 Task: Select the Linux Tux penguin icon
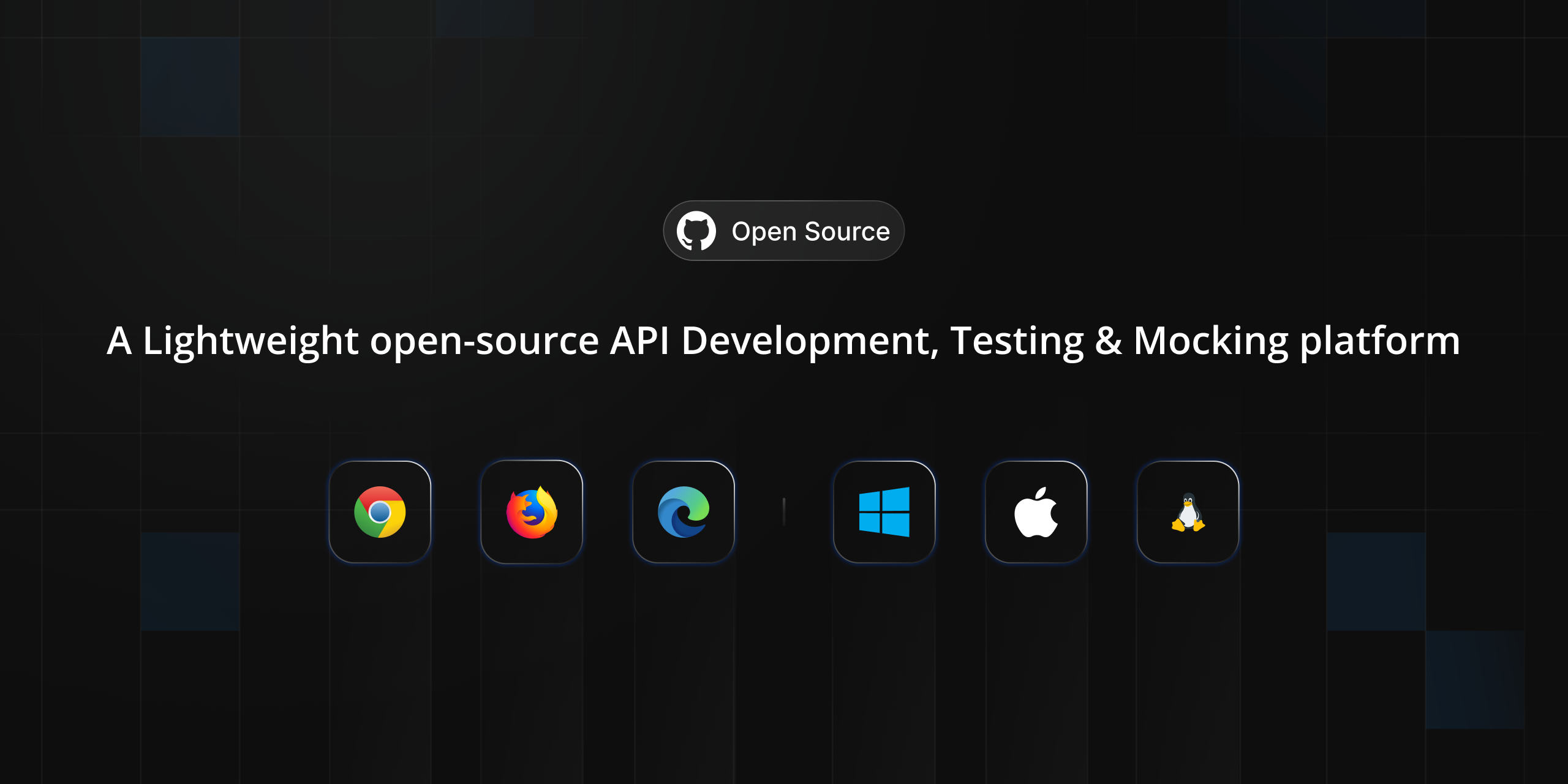(1188, 512)
